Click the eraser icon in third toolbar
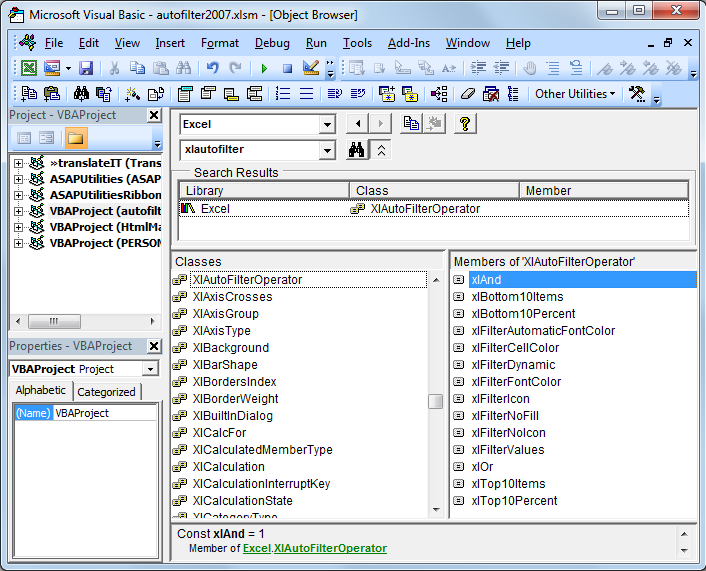This screenshot has height=571, width=706. point(468,94)
